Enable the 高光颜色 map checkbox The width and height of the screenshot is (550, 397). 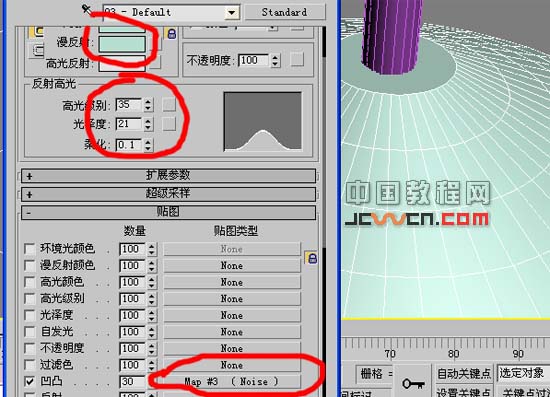coord(30,282)
